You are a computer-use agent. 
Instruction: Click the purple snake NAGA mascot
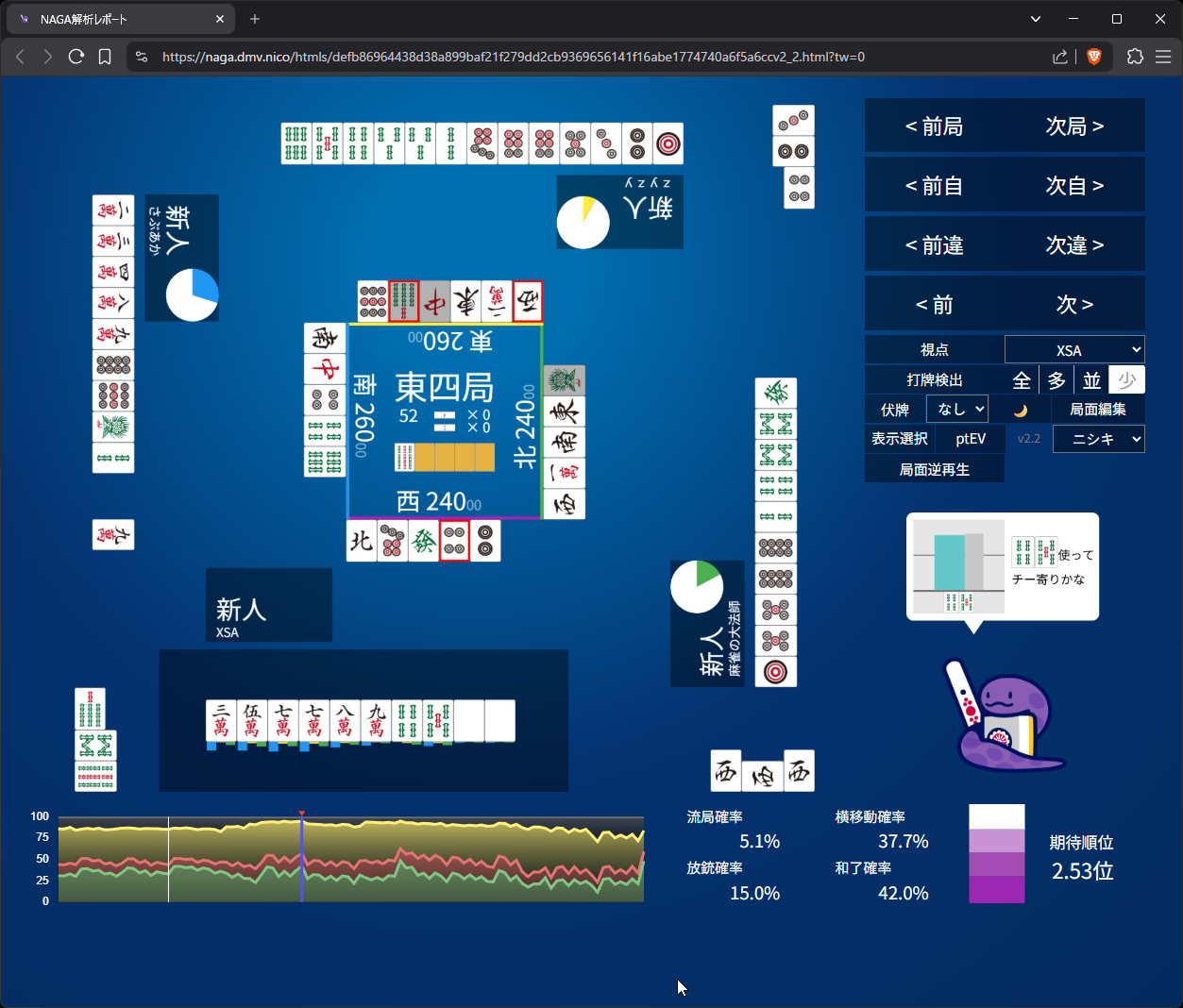point(1004,717)
